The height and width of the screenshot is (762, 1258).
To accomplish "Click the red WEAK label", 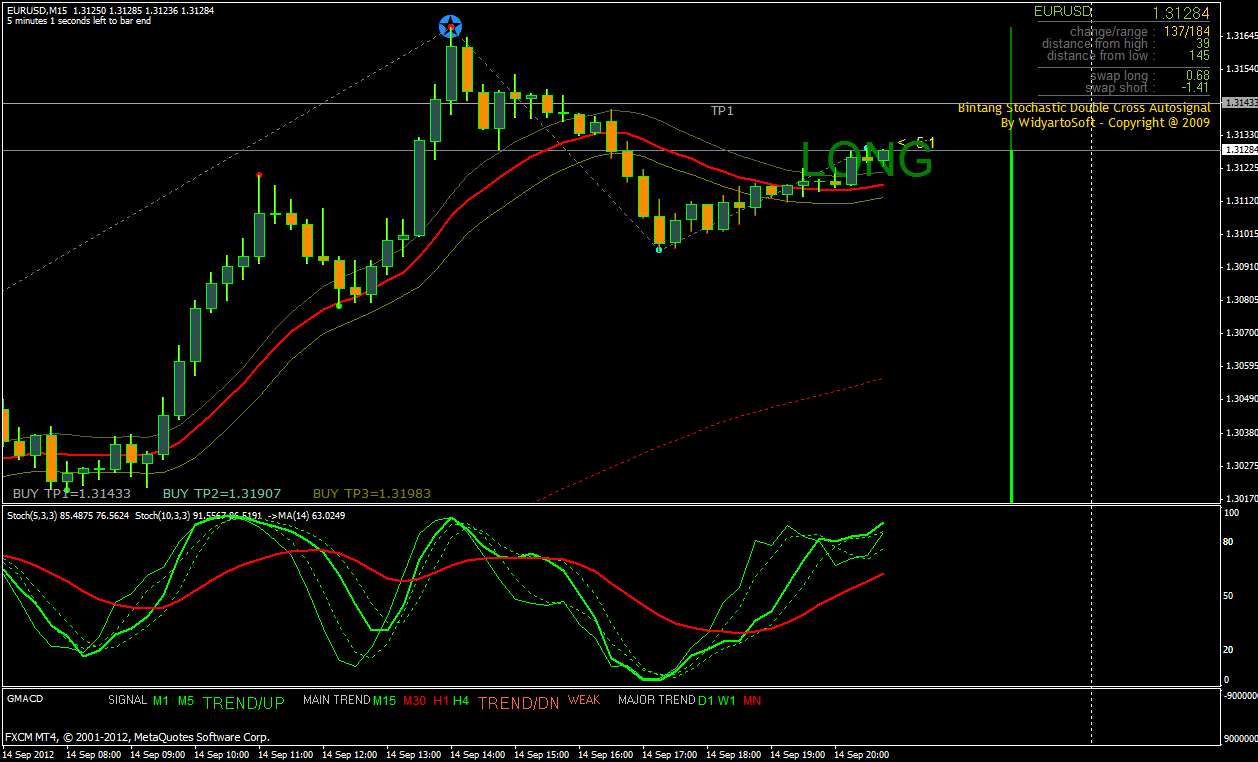I will 584,700.
